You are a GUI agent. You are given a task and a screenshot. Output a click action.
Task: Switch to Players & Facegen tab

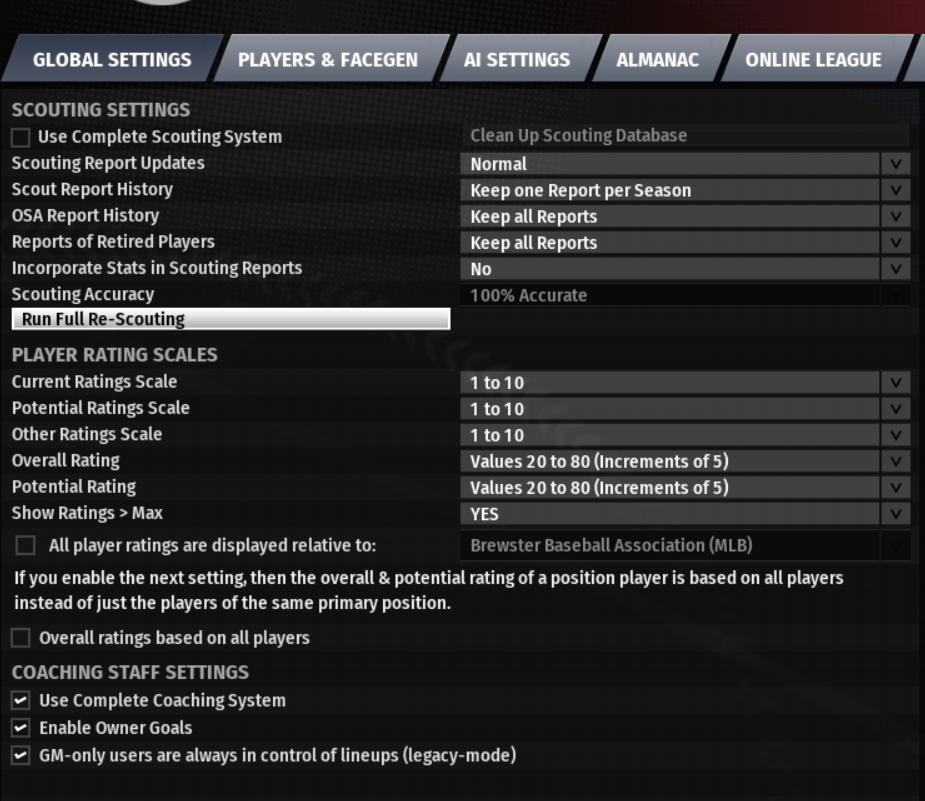pyautogui.click(x=328, y=59)
